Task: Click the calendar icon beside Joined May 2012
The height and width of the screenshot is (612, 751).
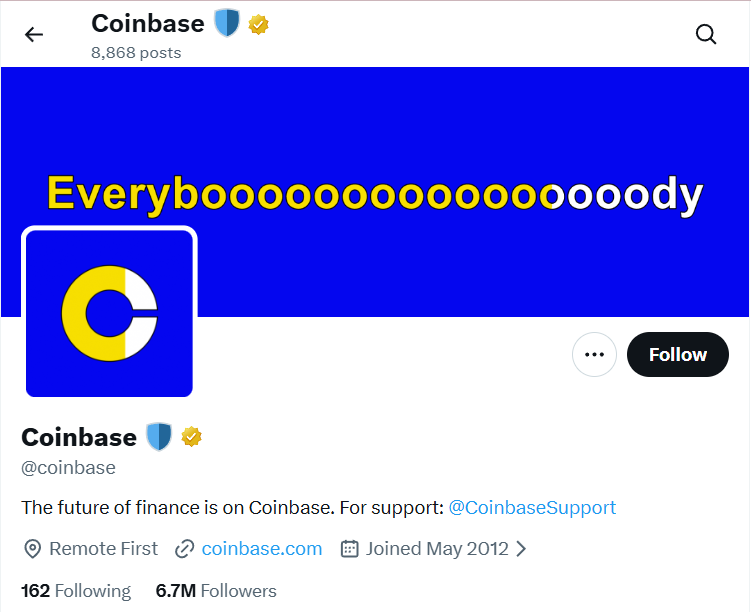Action: click(349, 549)
